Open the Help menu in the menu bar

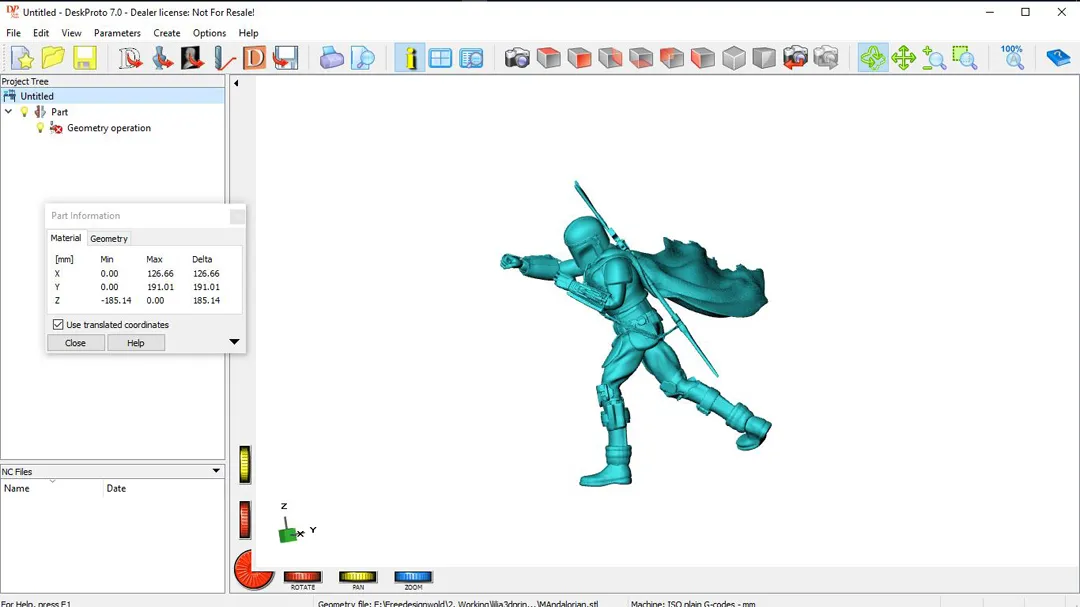click(x=249, y=33)
